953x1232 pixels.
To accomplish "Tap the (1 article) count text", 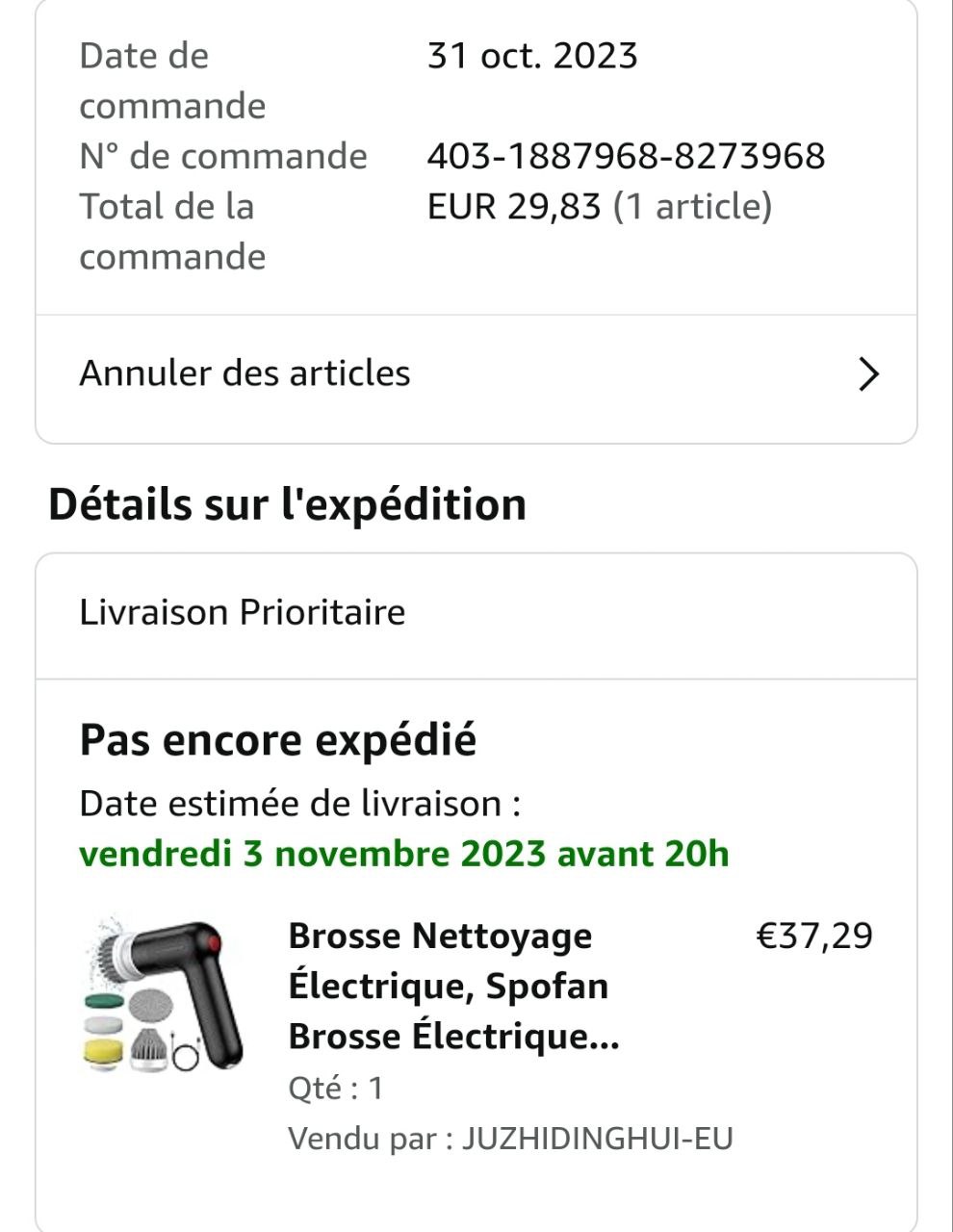I will click(693, 206).
